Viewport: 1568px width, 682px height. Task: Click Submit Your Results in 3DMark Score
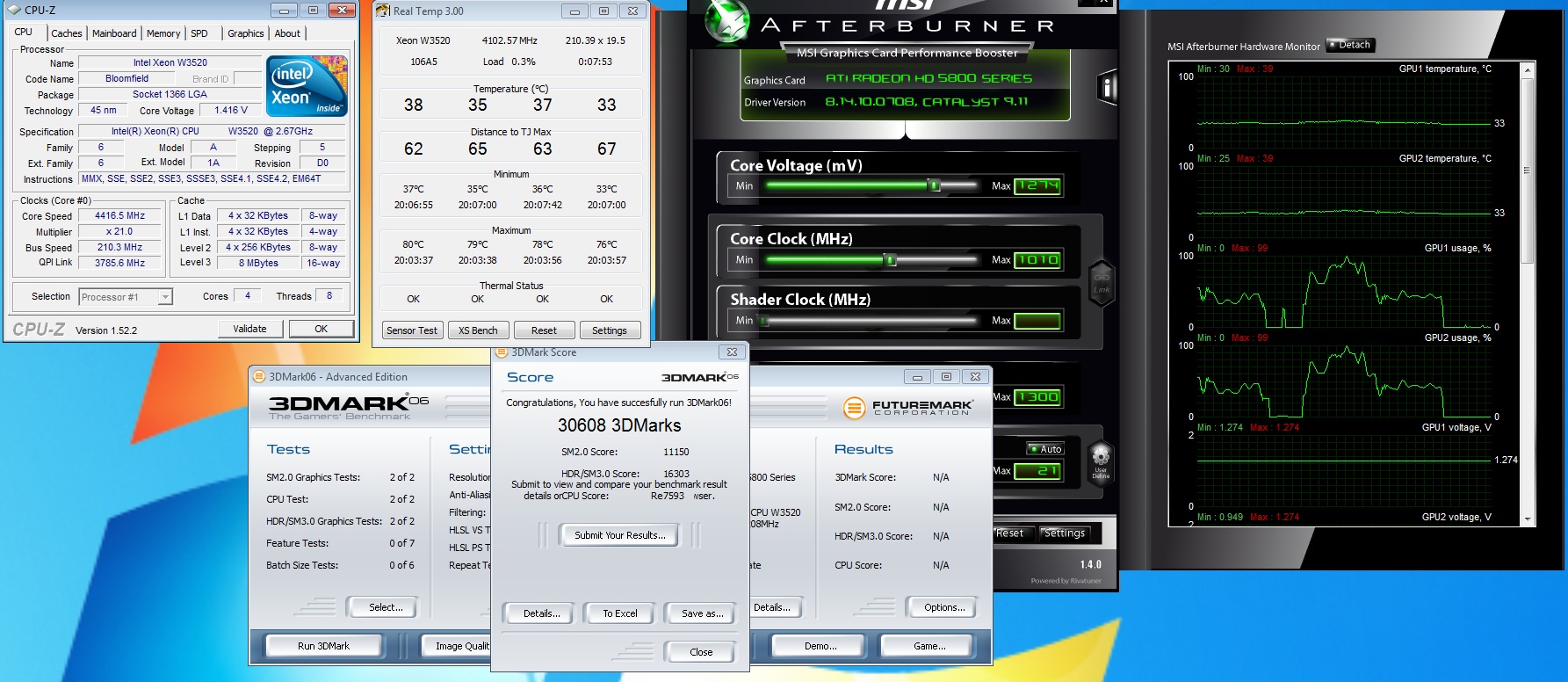[x=619, y=535]
